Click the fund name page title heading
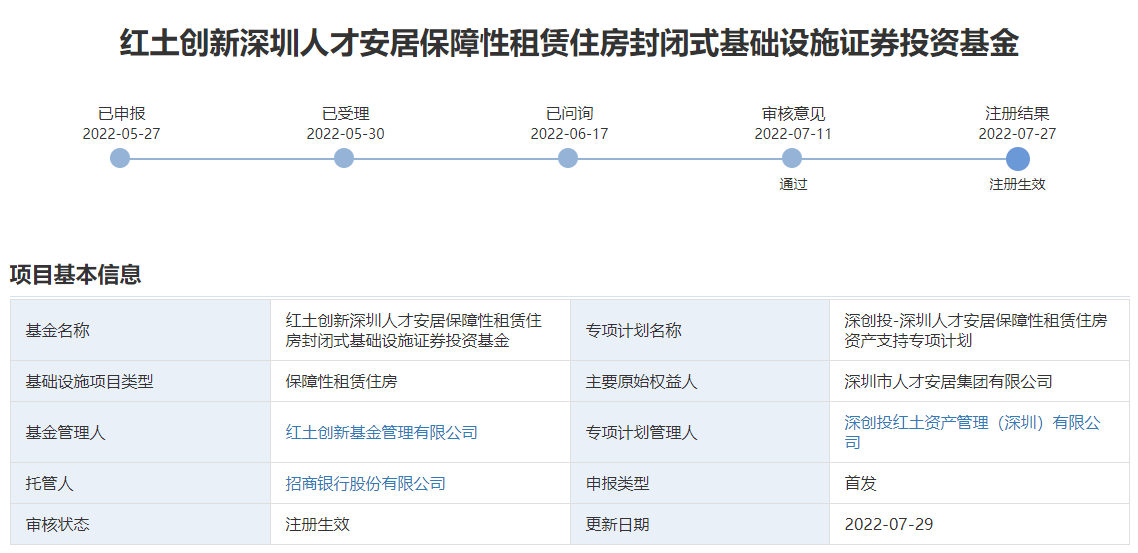This screenshot has width=1138, height=553. pyautogui.click(x=569, y=44)
